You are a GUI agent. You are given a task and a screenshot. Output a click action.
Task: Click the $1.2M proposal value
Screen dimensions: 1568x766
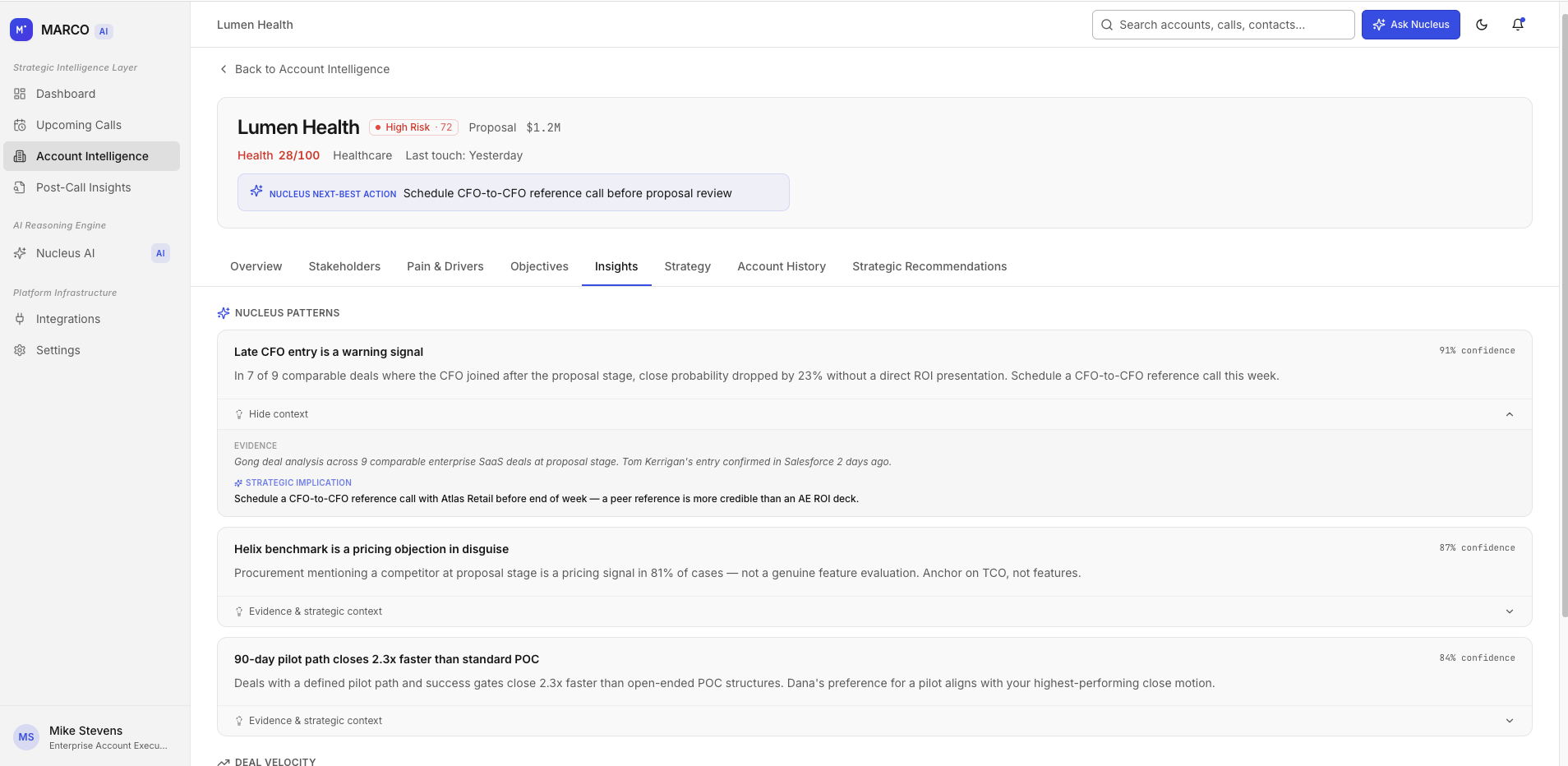pos(543,127)
